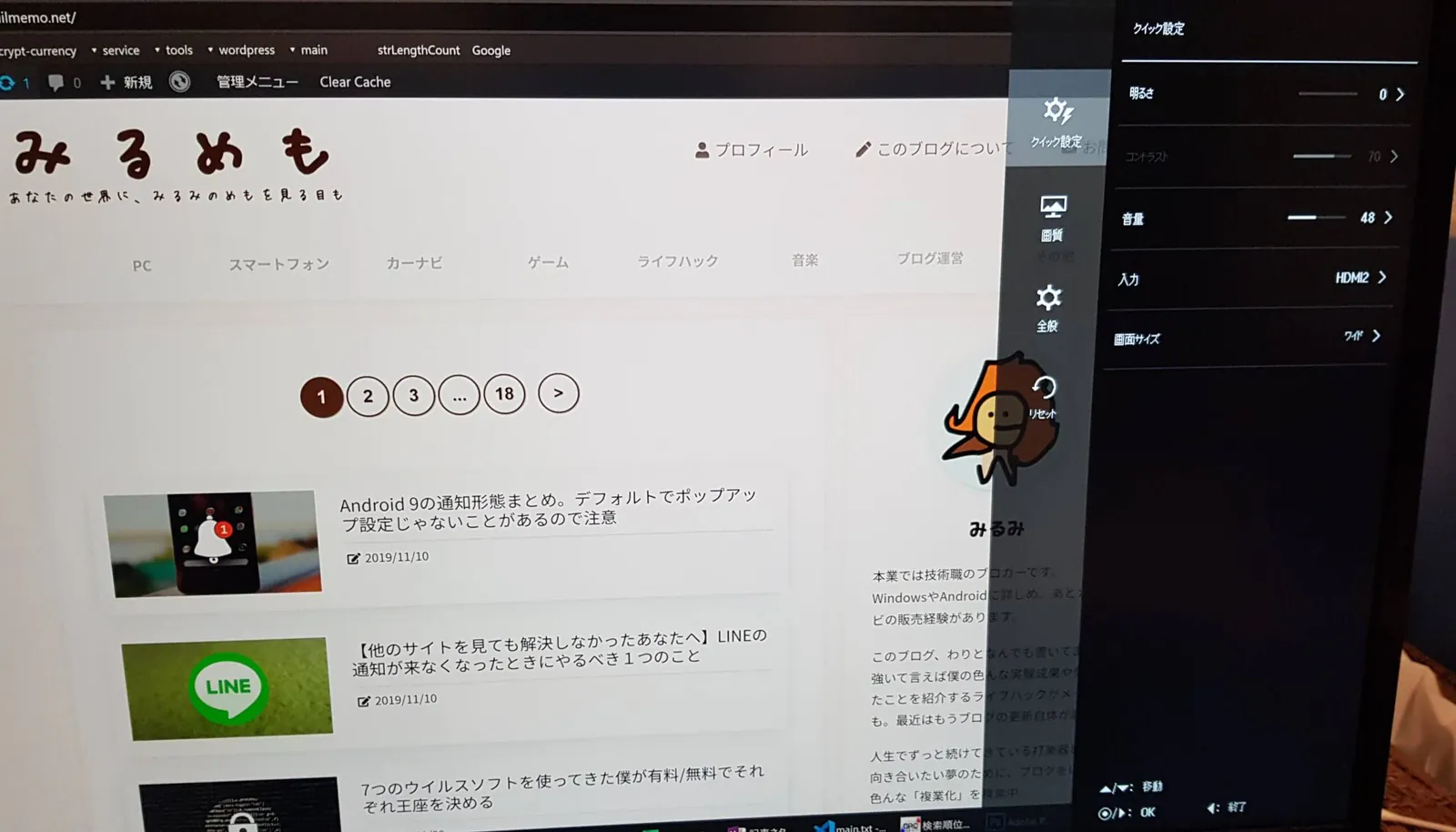Viewport: 1456px width, 832px height.
Task: Open the PC category menu item
Action: point(142,266)
